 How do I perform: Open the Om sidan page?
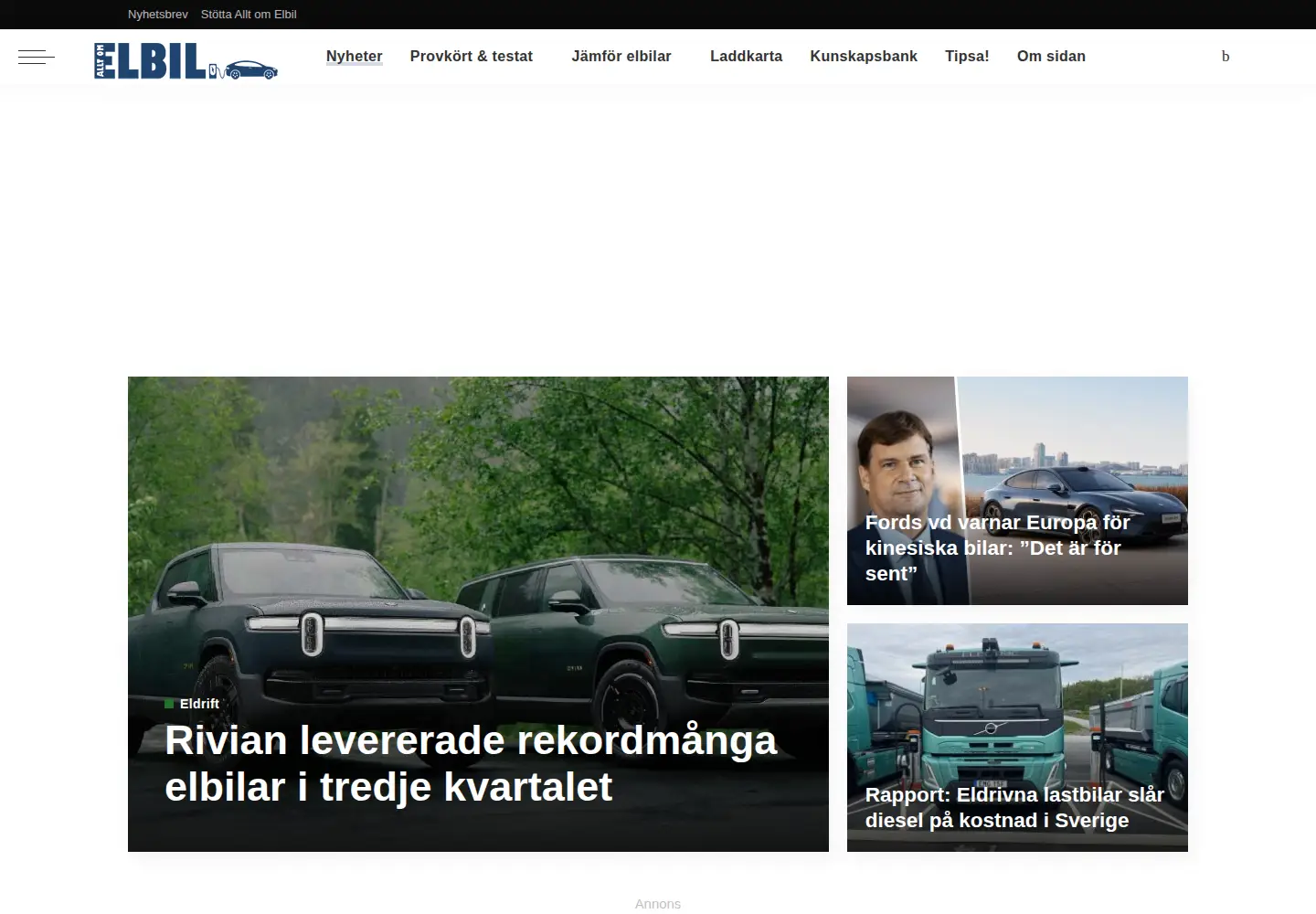1051,57
